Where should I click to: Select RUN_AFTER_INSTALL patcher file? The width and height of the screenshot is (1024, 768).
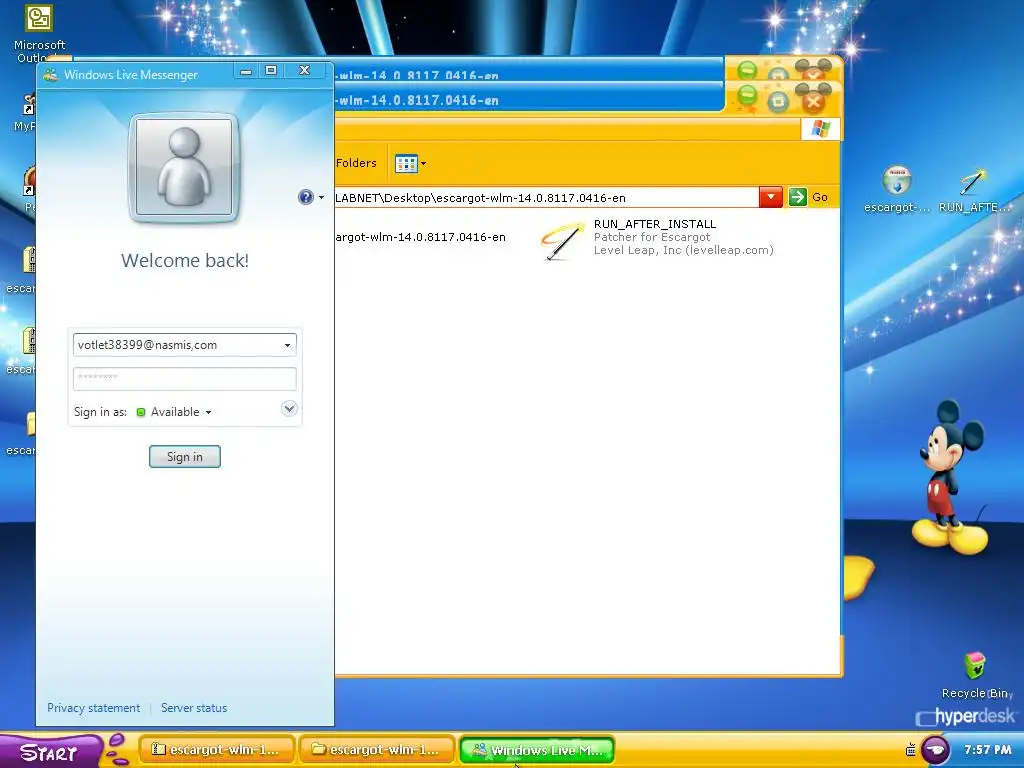[657, 238]
